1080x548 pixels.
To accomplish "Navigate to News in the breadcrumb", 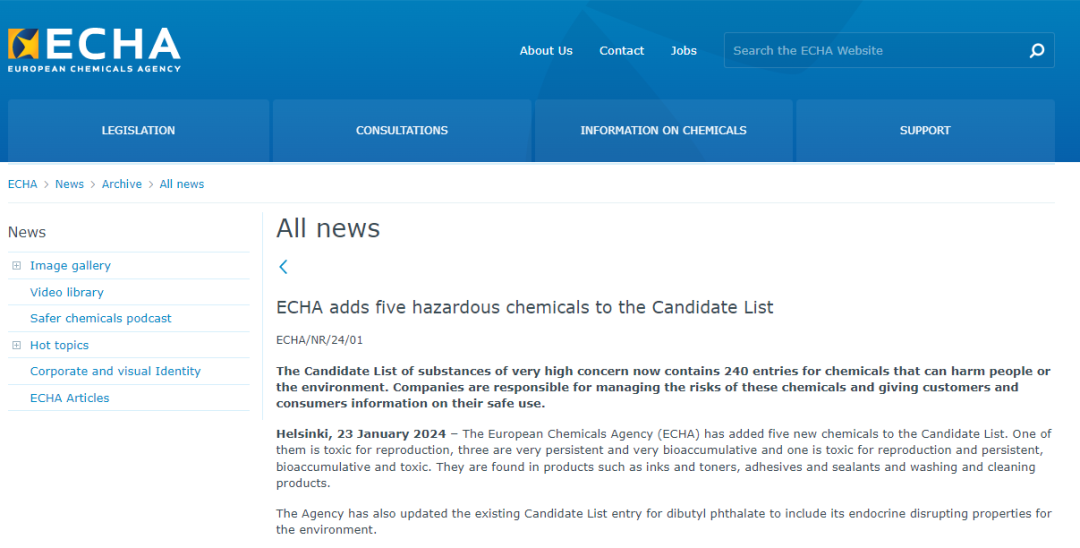I will [69, 184].
